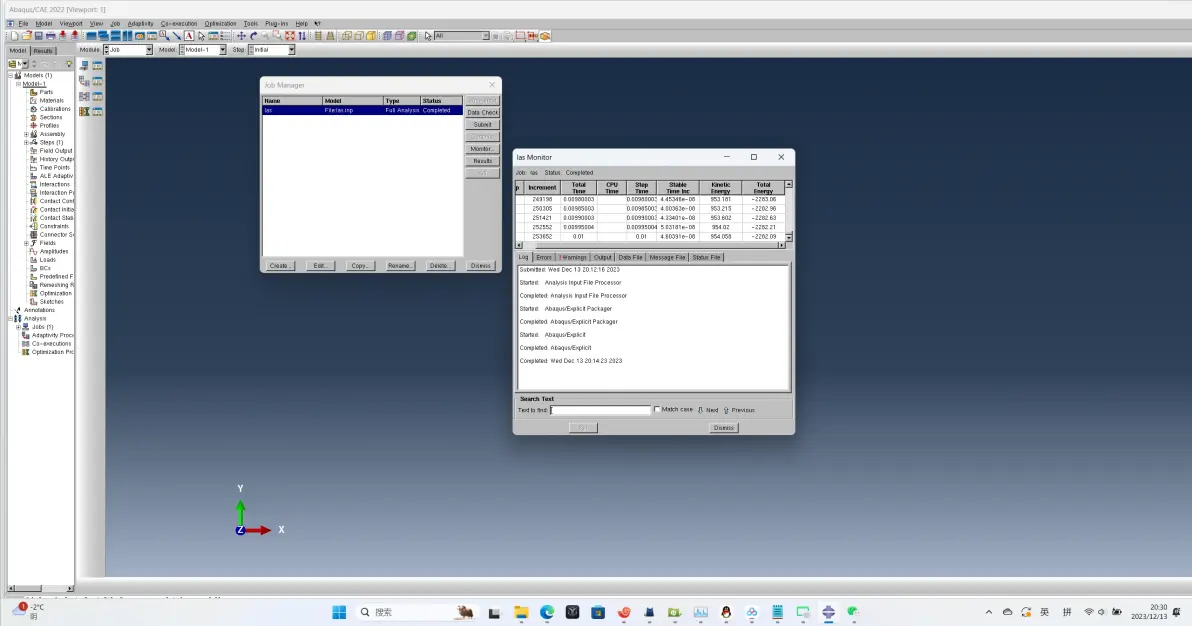The height and width of the screenshot is (626, 1192).
Task: Click the New model database icon
Action: [14, 36]
